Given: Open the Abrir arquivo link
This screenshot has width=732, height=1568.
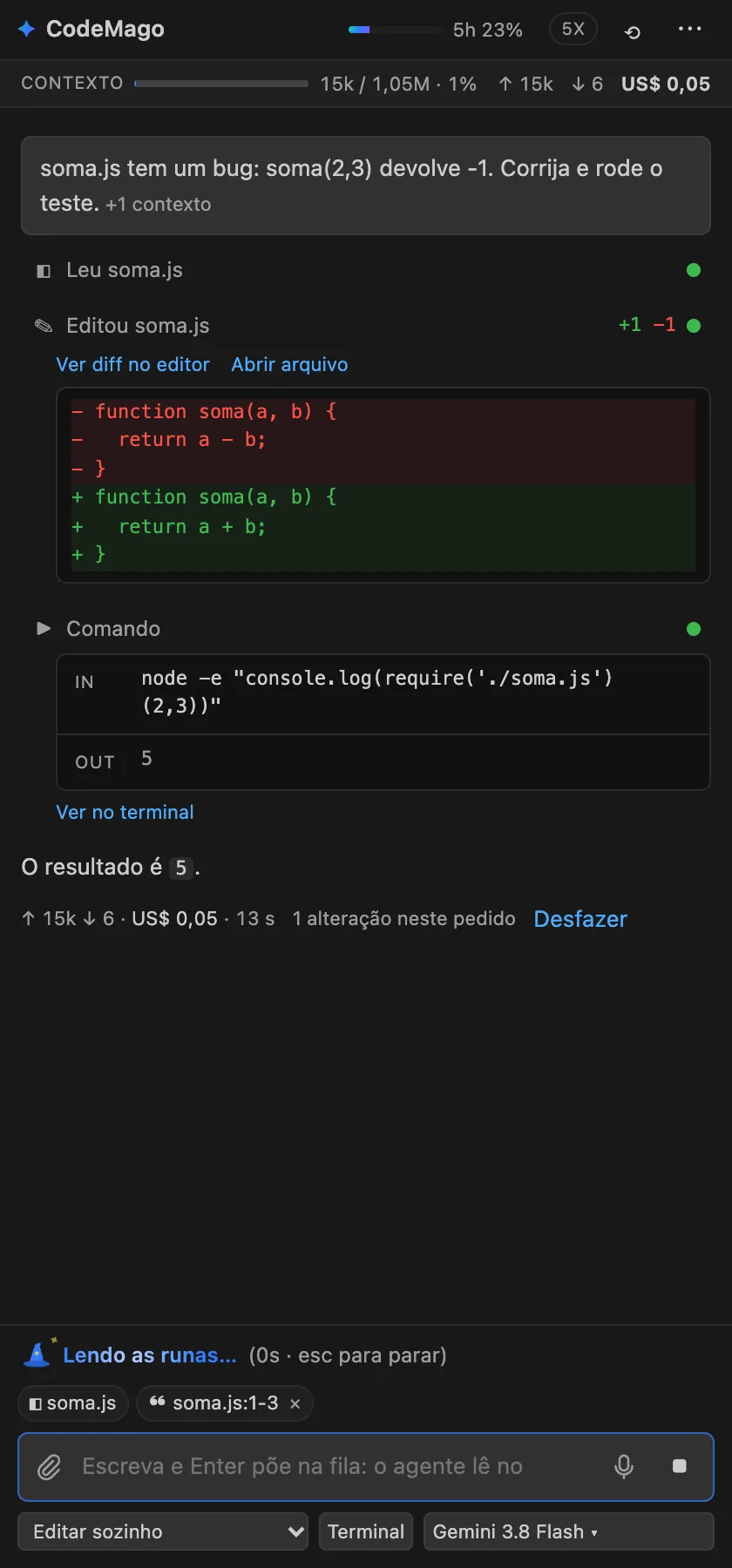Looking at the screenshot, I should coord(289,365).
